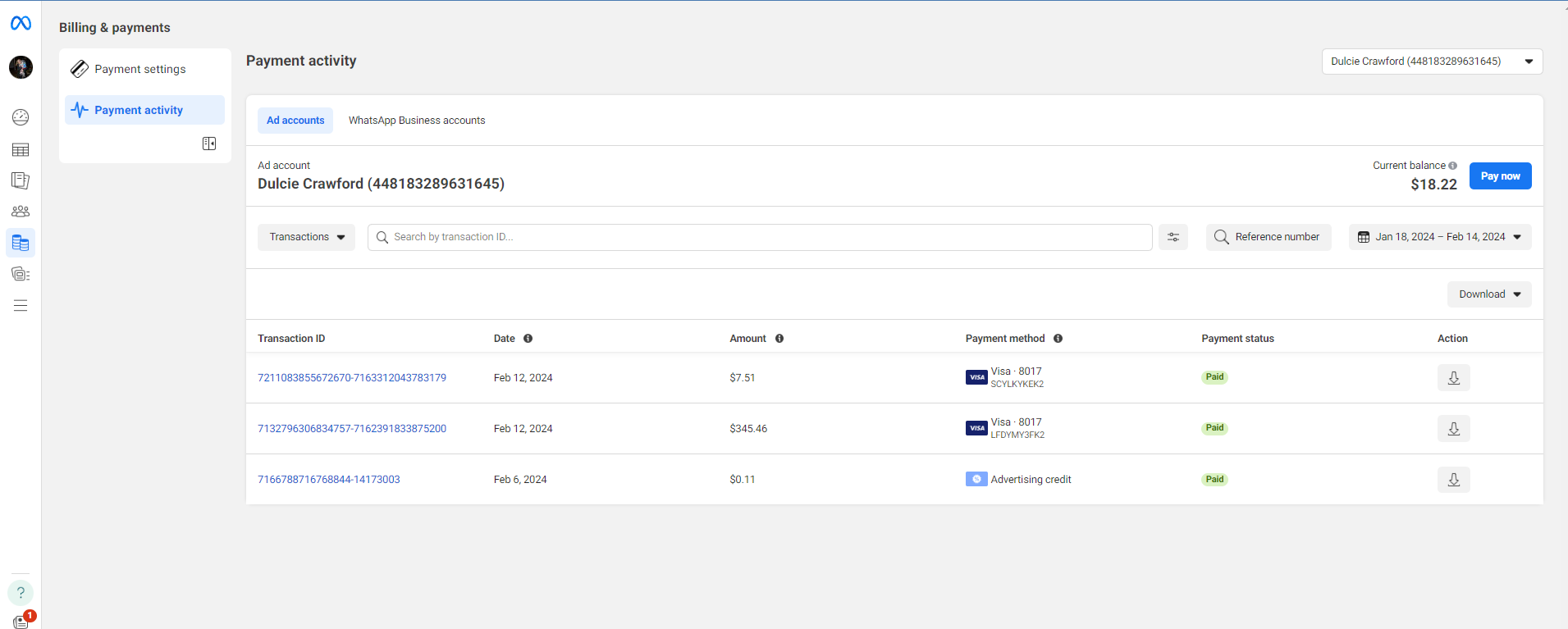Open the account overview gauge icon
This screenshot has width=1568, height=629.
[x=21, y=117]
